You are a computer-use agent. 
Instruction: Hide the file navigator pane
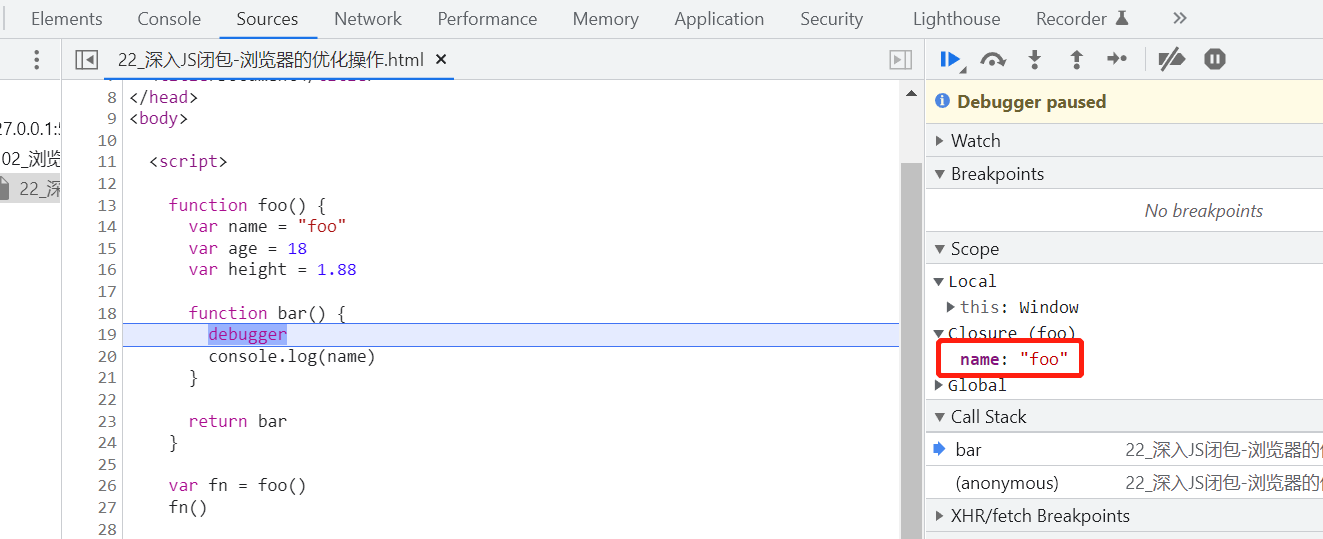coord(87,60)
